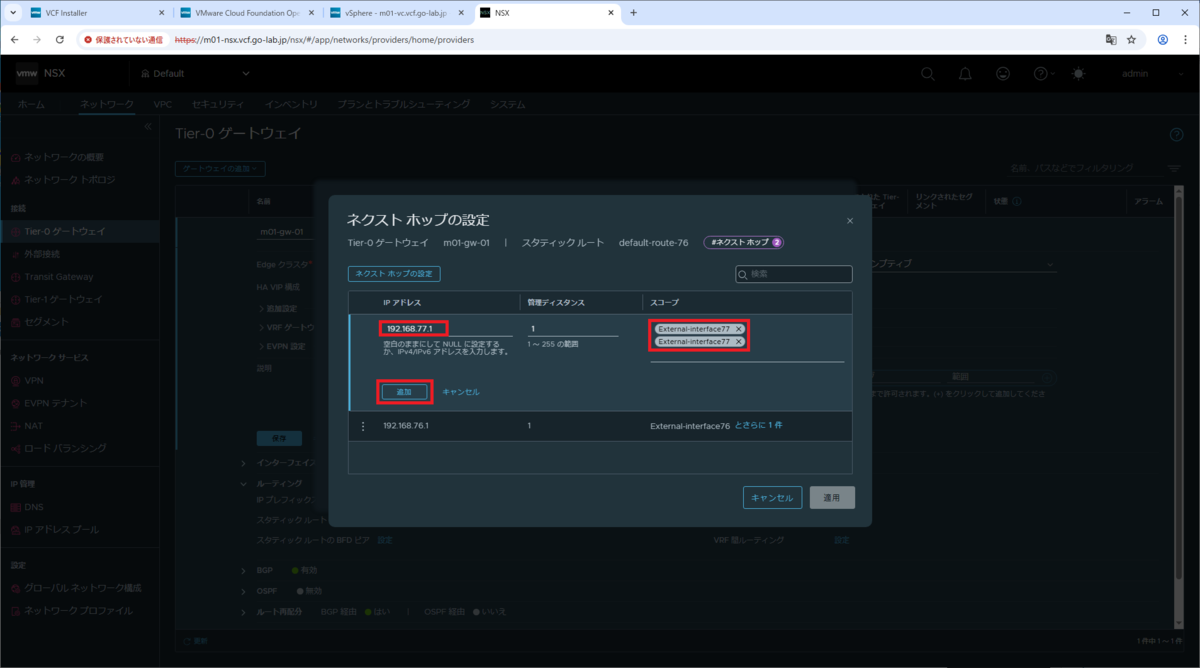Open EVPN テナント in sidebar
This screenshot has width=1200, height=668.
[x=57, y=403]
